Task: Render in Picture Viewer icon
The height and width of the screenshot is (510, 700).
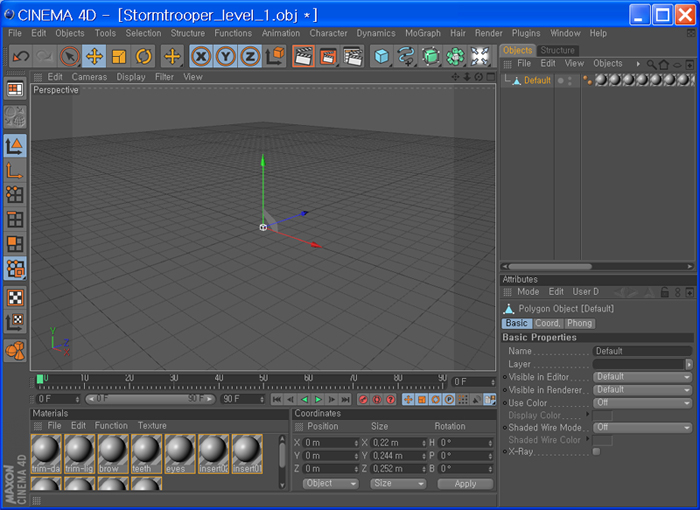Action: (x=328, y=57)
